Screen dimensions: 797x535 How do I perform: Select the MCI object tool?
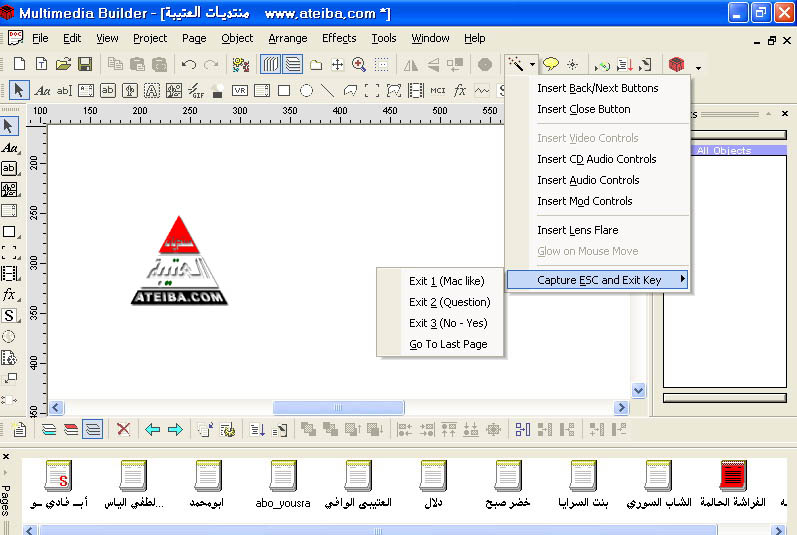(438, 91)
